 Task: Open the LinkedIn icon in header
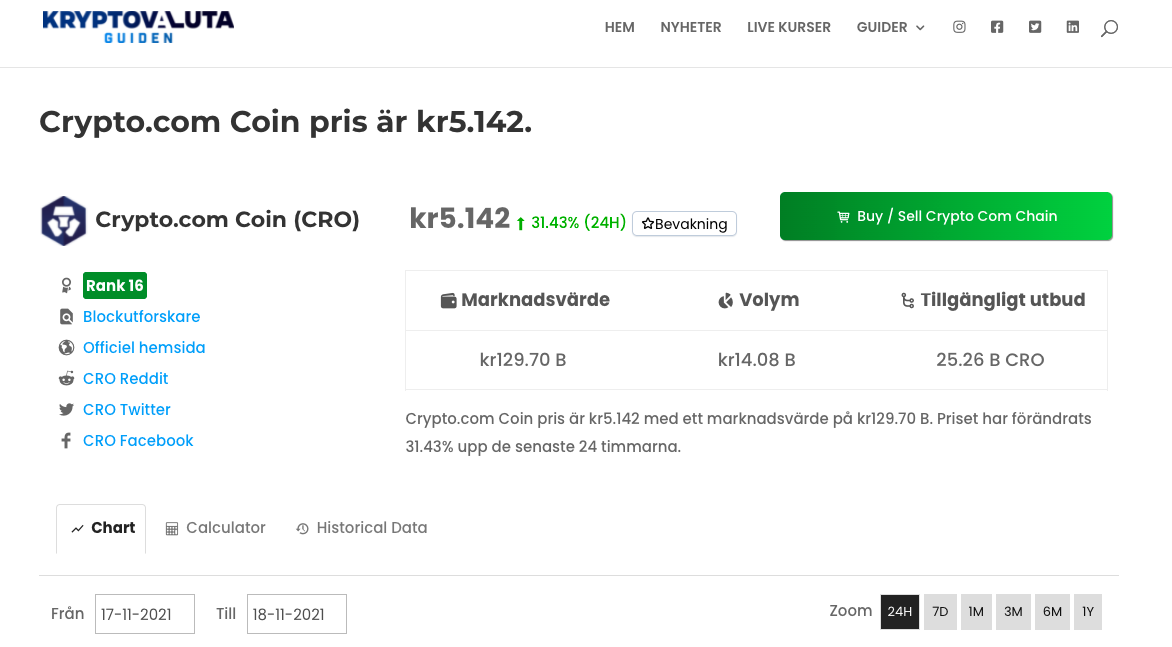(x=1073, y=27)
